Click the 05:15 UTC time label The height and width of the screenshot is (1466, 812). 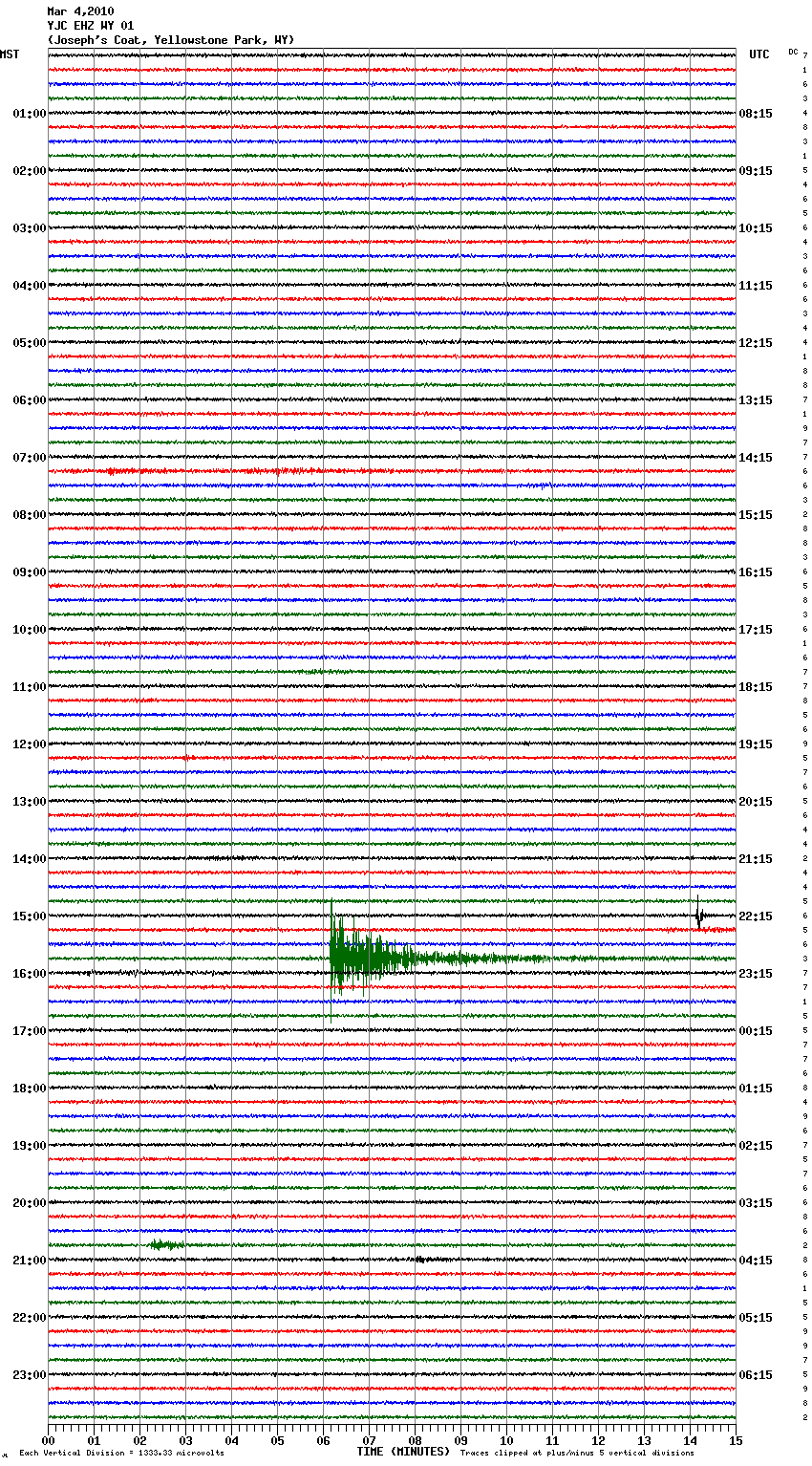[x=756, y=1318]
